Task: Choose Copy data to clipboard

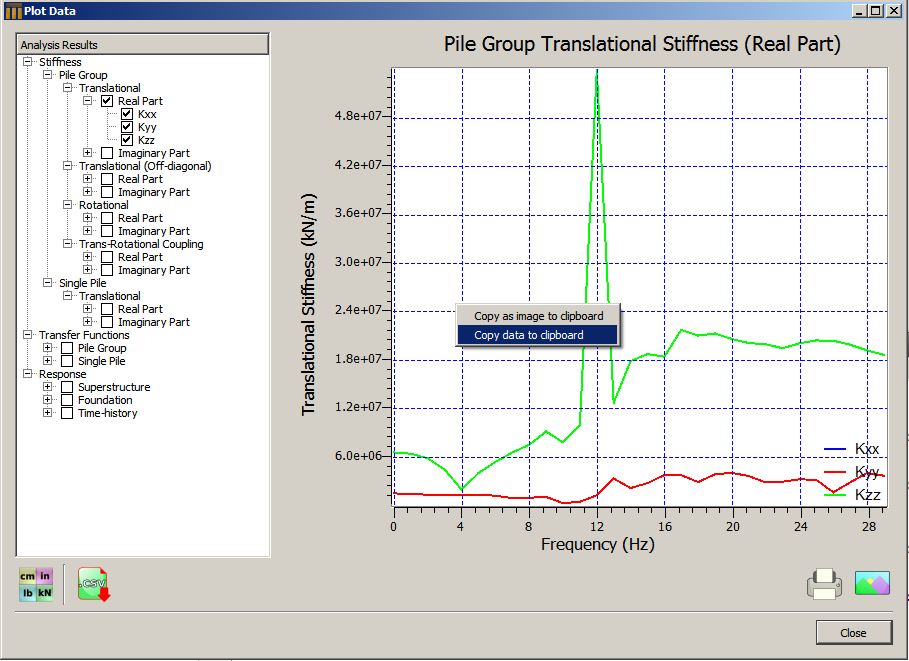Action: (528, 335)
